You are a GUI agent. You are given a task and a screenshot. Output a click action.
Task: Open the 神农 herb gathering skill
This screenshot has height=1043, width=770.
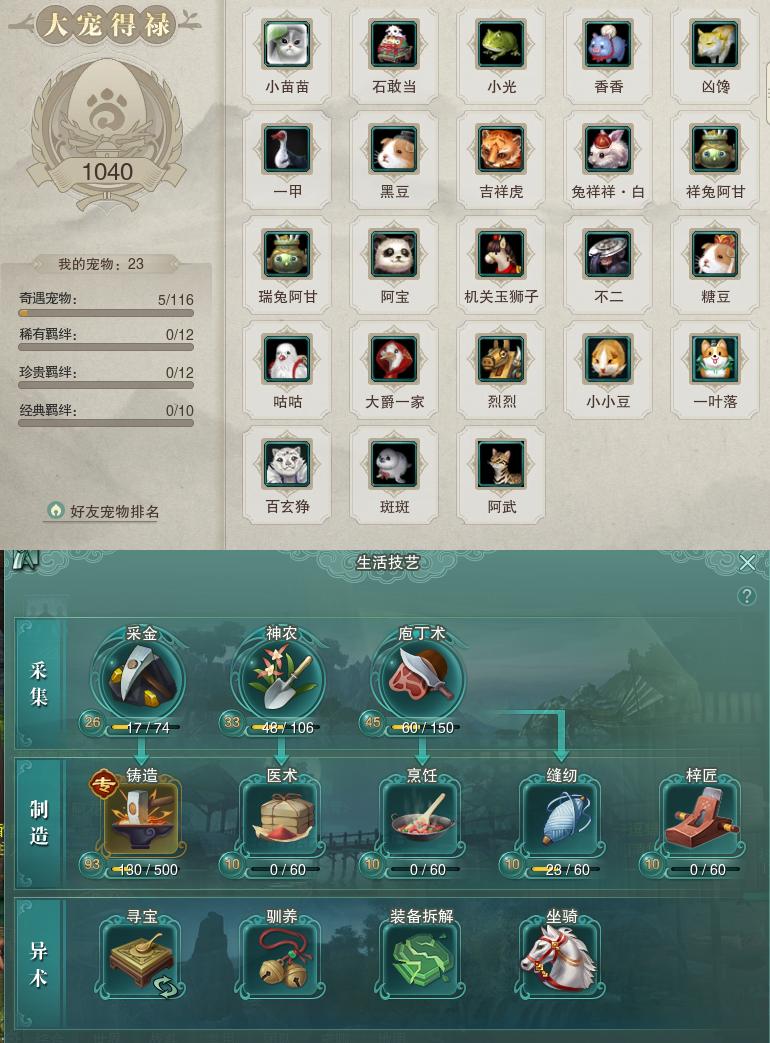(282, 679)
